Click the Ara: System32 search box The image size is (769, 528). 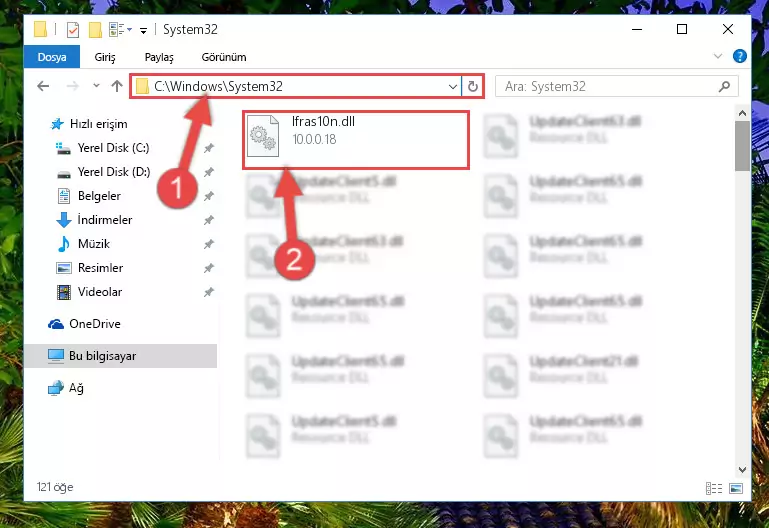616,86
